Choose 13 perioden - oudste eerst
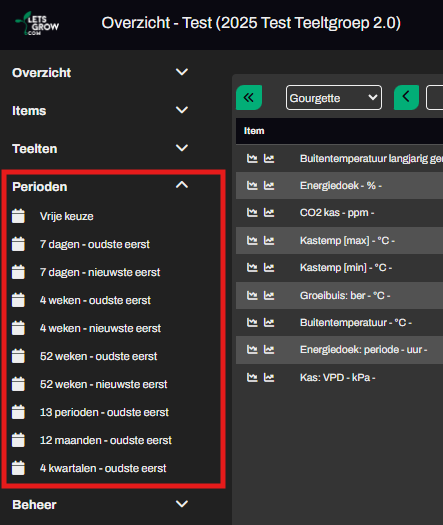 point(104,412)
